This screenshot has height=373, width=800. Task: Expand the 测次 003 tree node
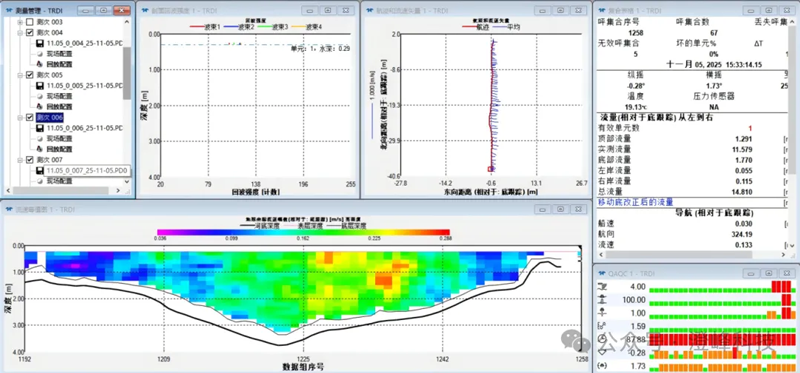point(20,22)
